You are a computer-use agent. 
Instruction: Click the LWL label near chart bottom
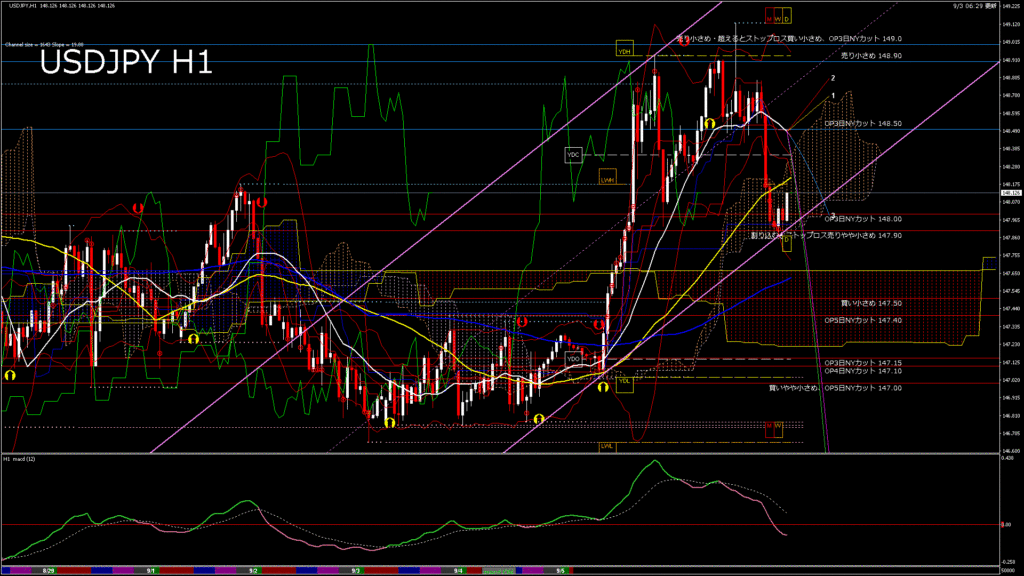point(606,446)
